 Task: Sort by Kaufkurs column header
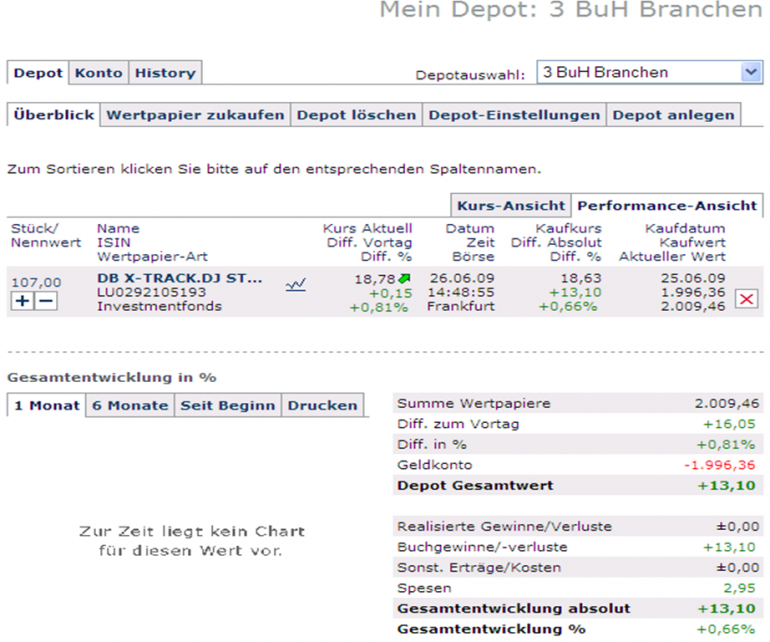[568, 228]
